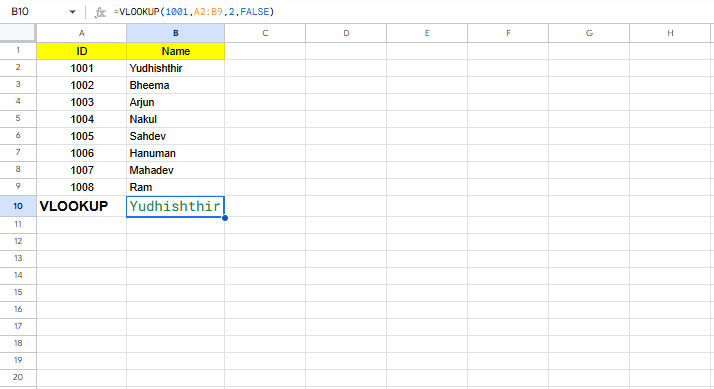Select row 11 header
The width and height of the screenshot is (714, 389).
tap(18, 224)
